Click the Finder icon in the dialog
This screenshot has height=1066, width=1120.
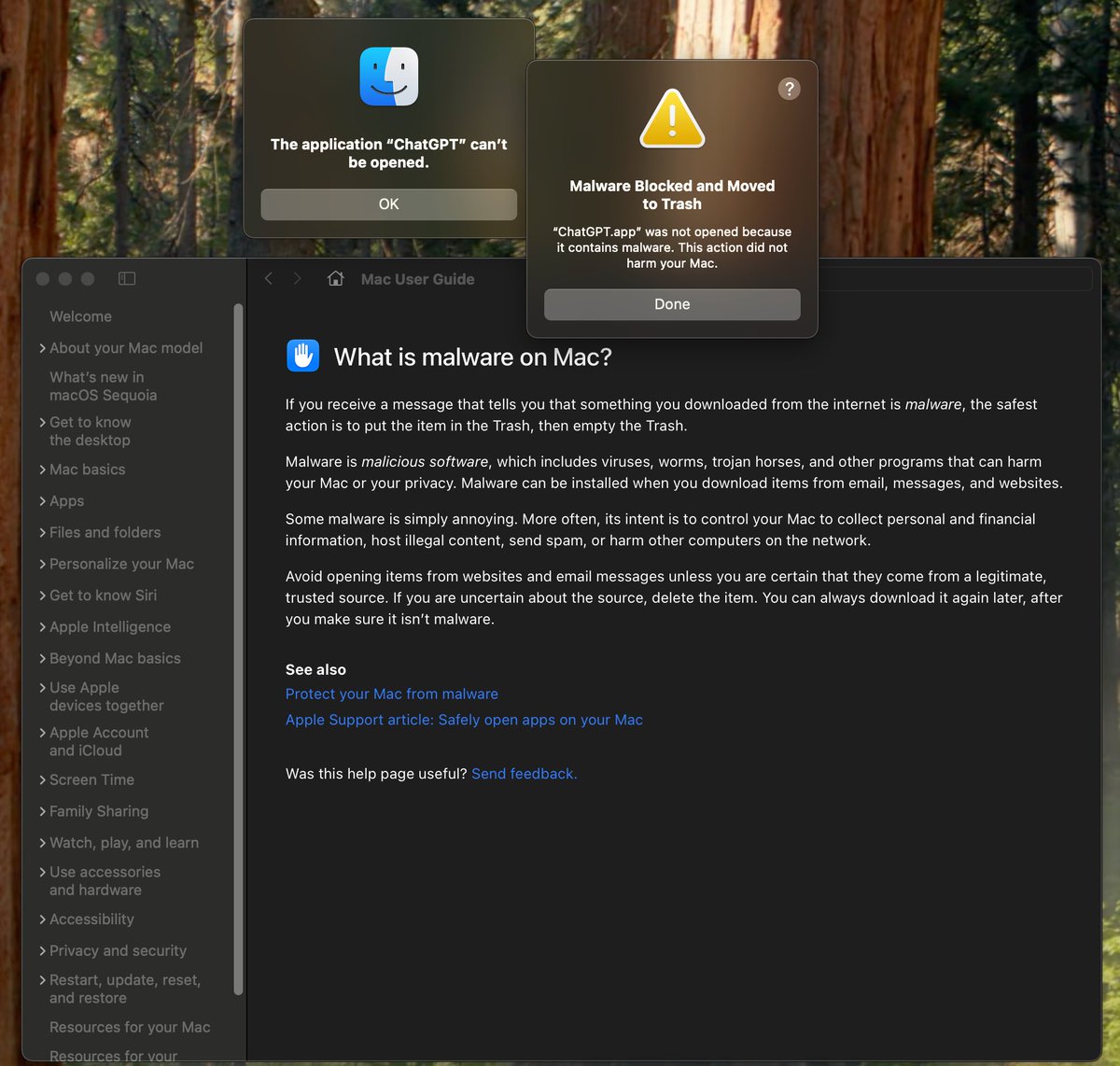pos(389,77)
